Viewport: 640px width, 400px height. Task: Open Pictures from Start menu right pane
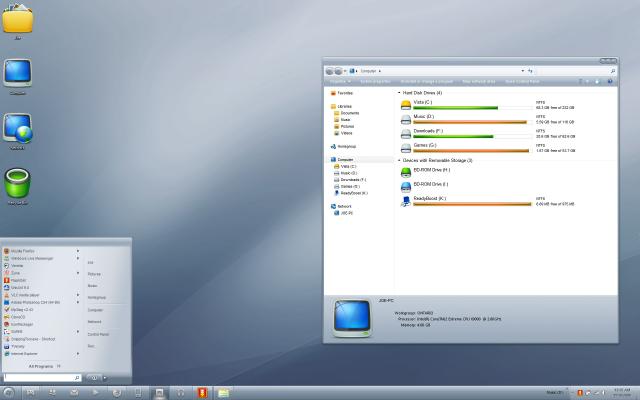94,274
